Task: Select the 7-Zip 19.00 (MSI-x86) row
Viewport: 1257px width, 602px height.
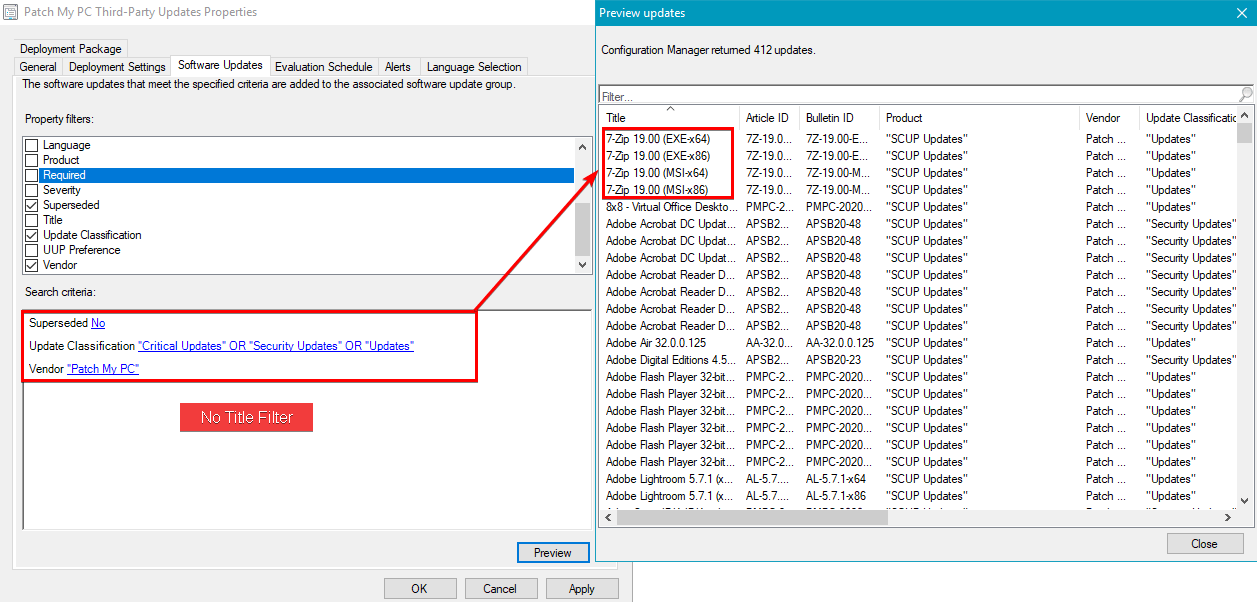Action: pyautogui.click(x=918, y=190)
